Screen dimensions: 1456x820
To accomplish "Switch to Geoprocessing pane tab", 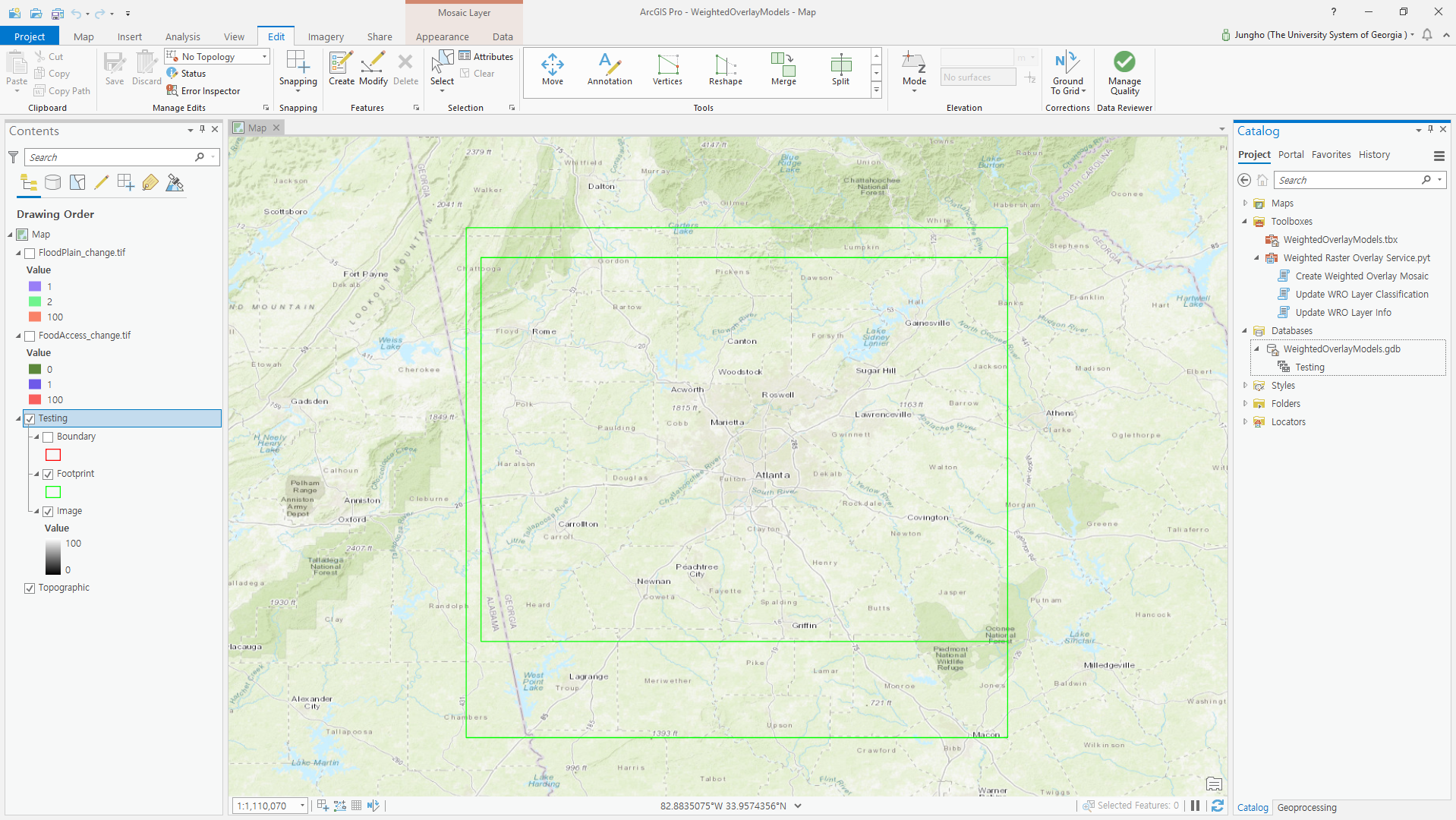I will click(1306, 808).
